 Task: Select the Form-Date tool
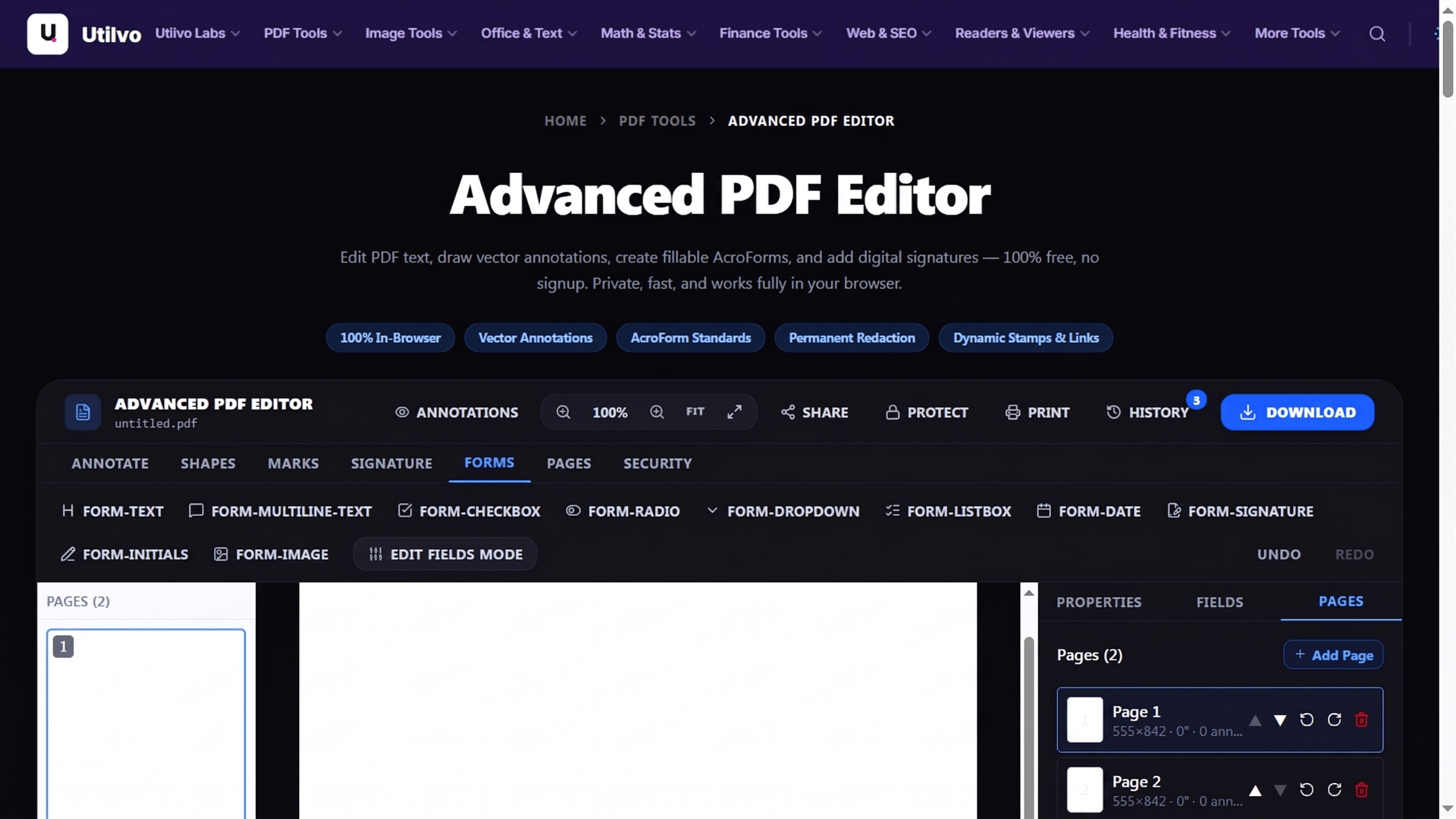point(1089,511)
